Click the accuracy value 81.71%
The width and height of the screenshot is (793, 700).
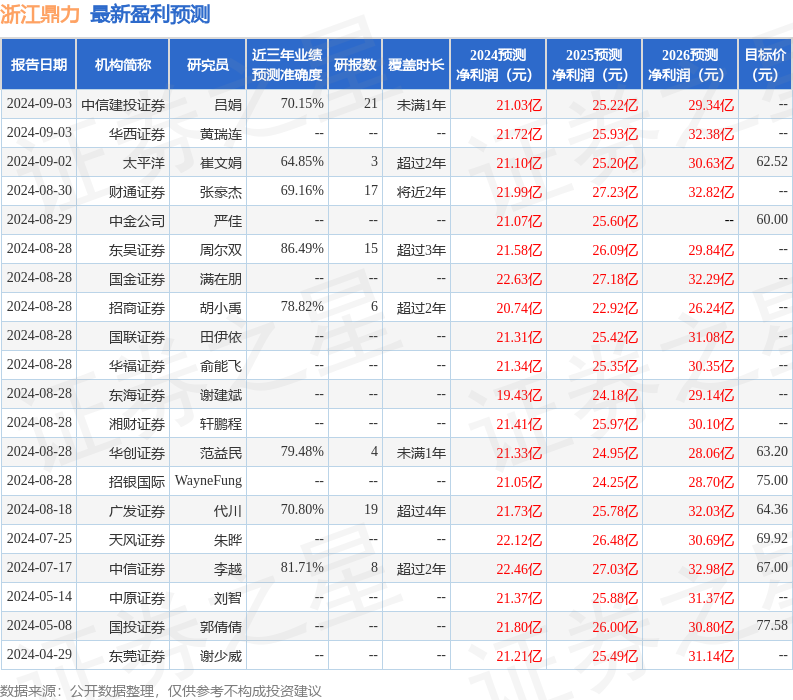[x=302, y=567]
